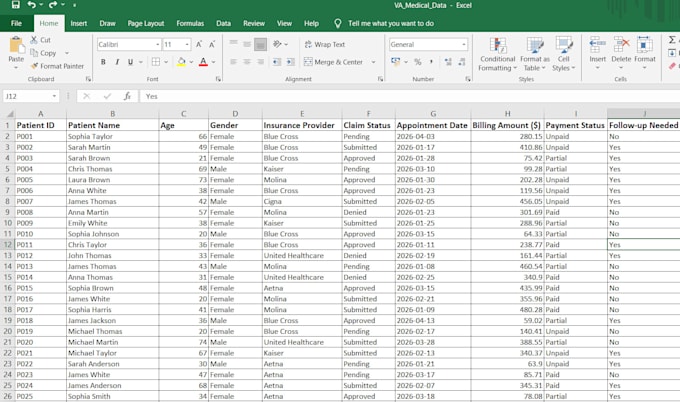
Task: Click the Name Box showing J12
Action: (x=27, y=96)
